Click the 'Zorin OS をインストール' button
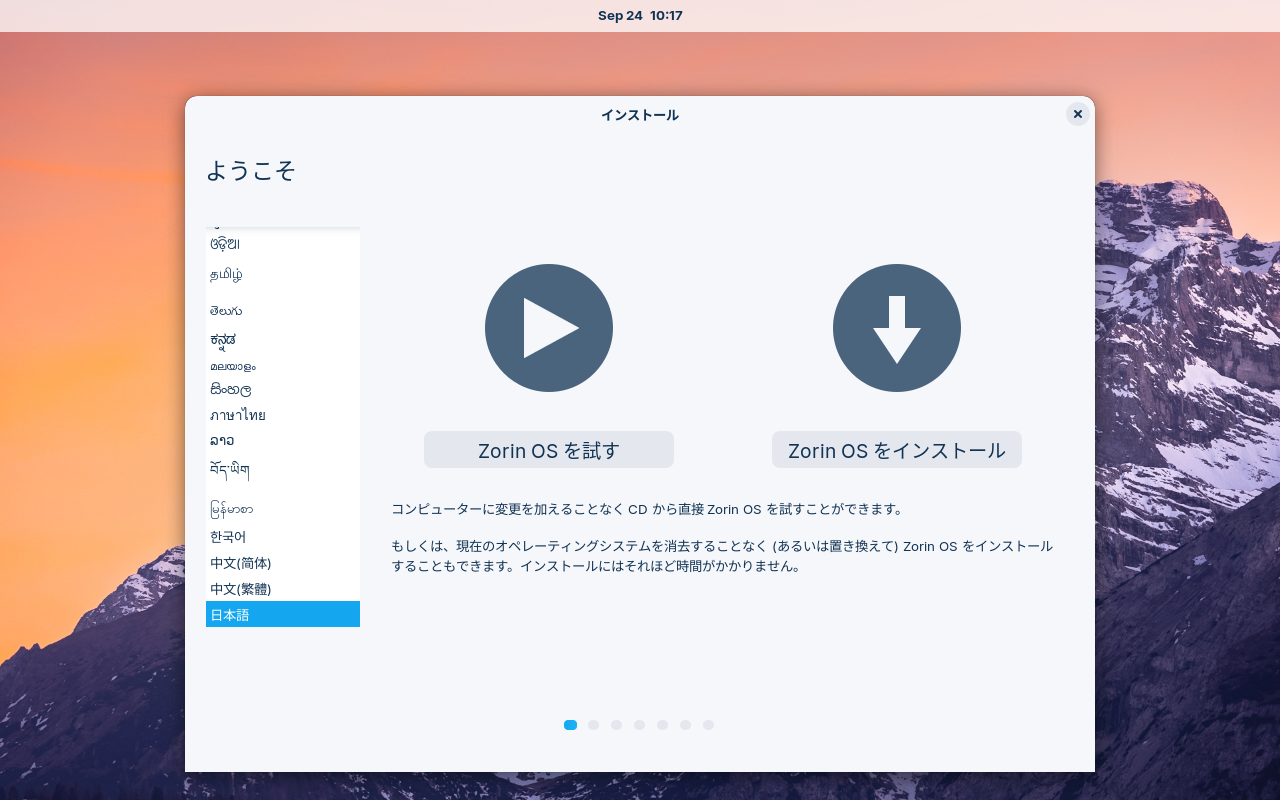1280x800 pixels. pyautogui.click(x=897, y=450)
